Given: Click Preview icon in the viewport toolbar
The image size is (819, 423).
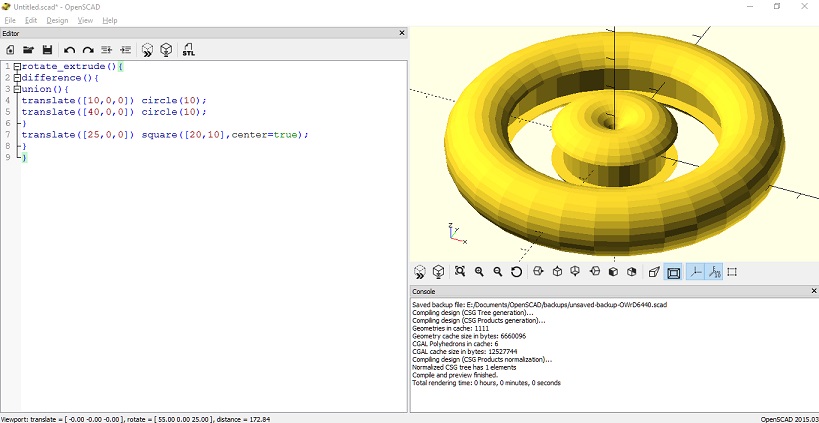Looking at the screenshot, I should [x=419, y=272].
